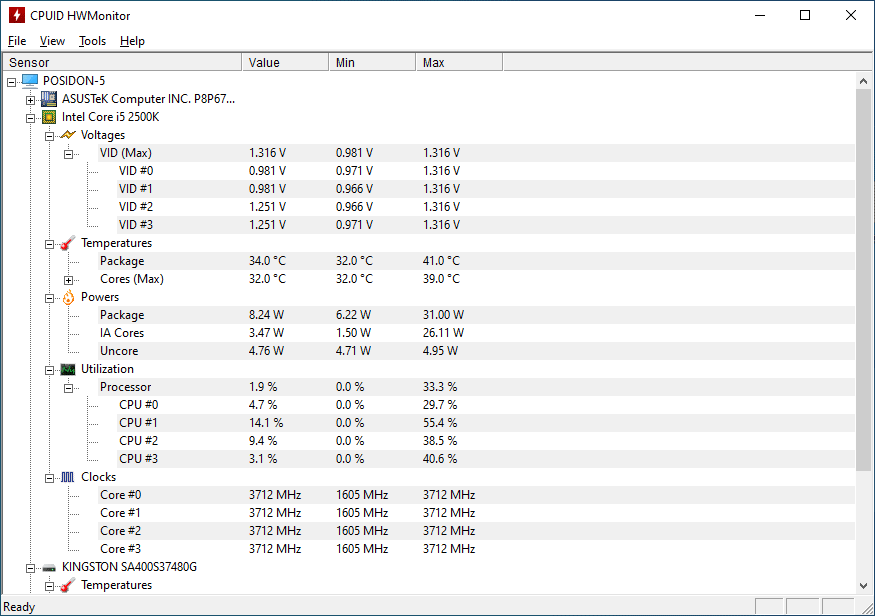
Task: Open the File menu
Action: (x=17, y=41)
